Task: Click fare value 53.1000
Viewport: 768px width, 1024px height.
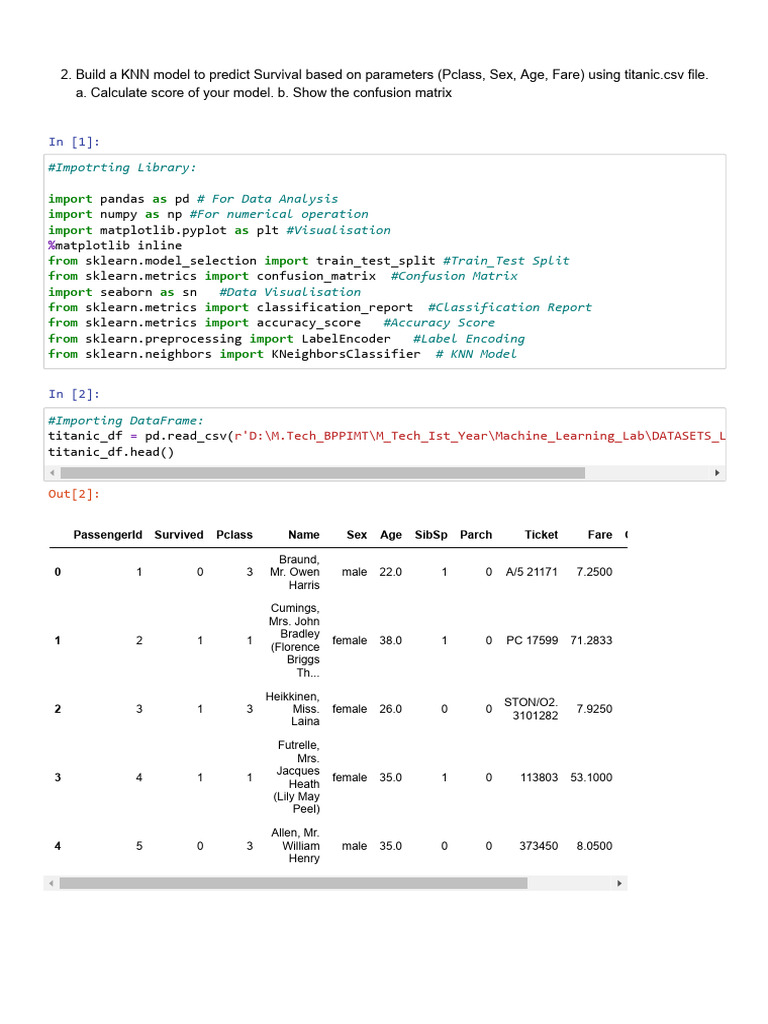Action: 591,778
